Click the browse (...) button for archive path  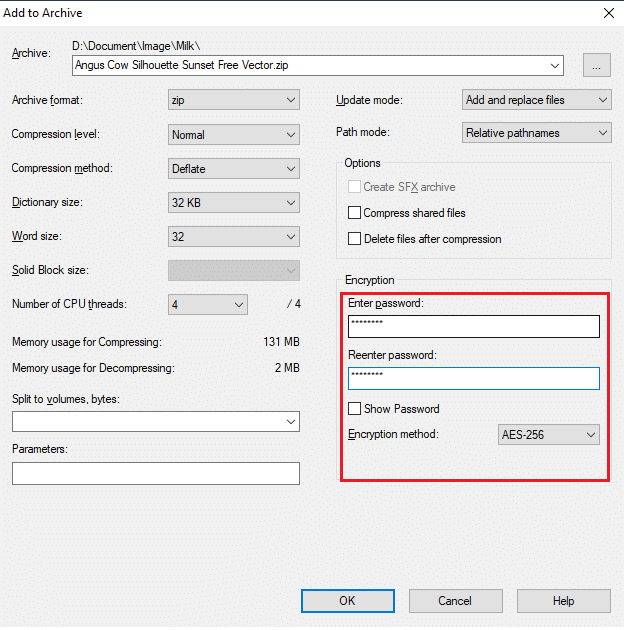coord(597,66)
